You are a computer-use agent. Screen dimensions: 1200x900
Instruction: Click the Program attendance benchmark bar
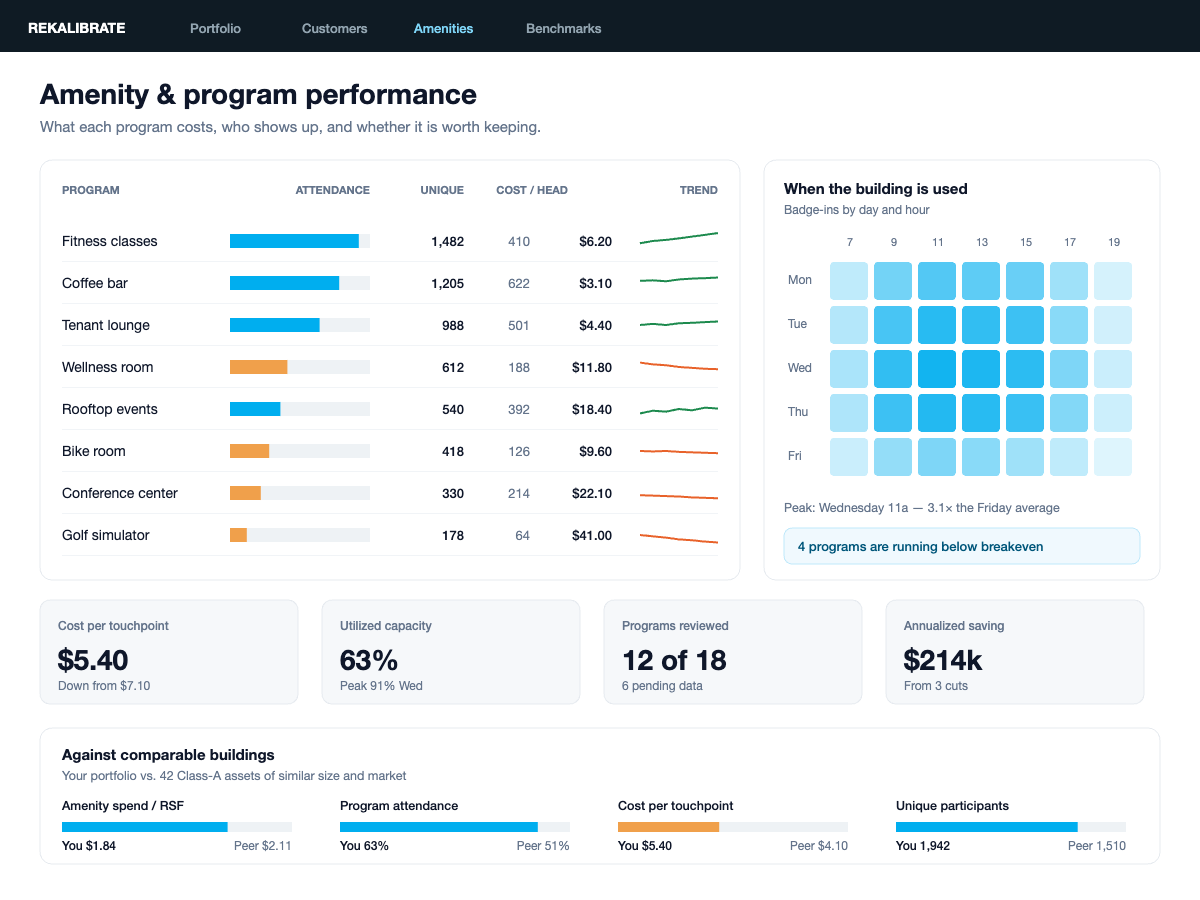point(455,827)
